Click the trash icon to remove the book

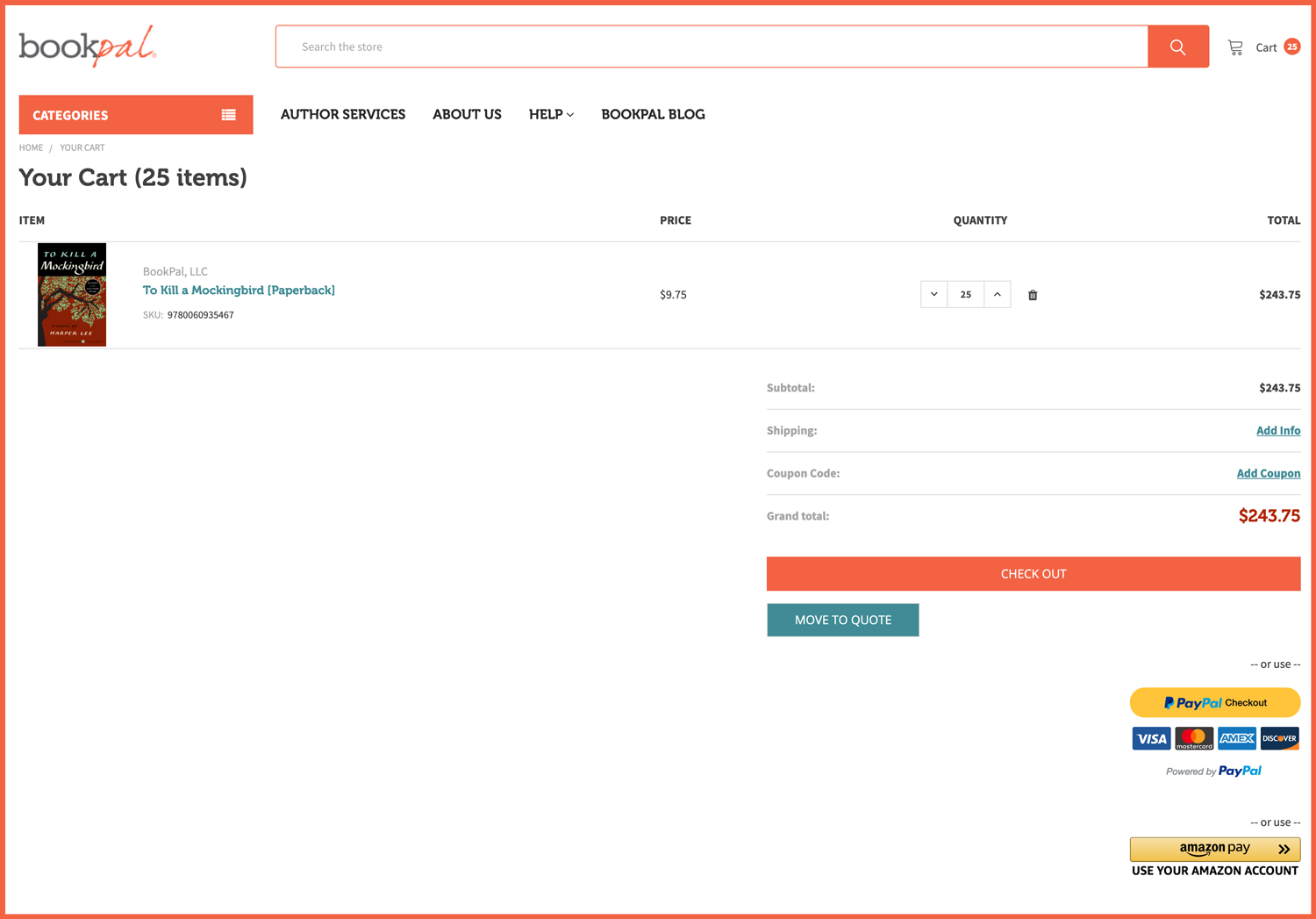pyautogui.click(x=1033, y=295)
